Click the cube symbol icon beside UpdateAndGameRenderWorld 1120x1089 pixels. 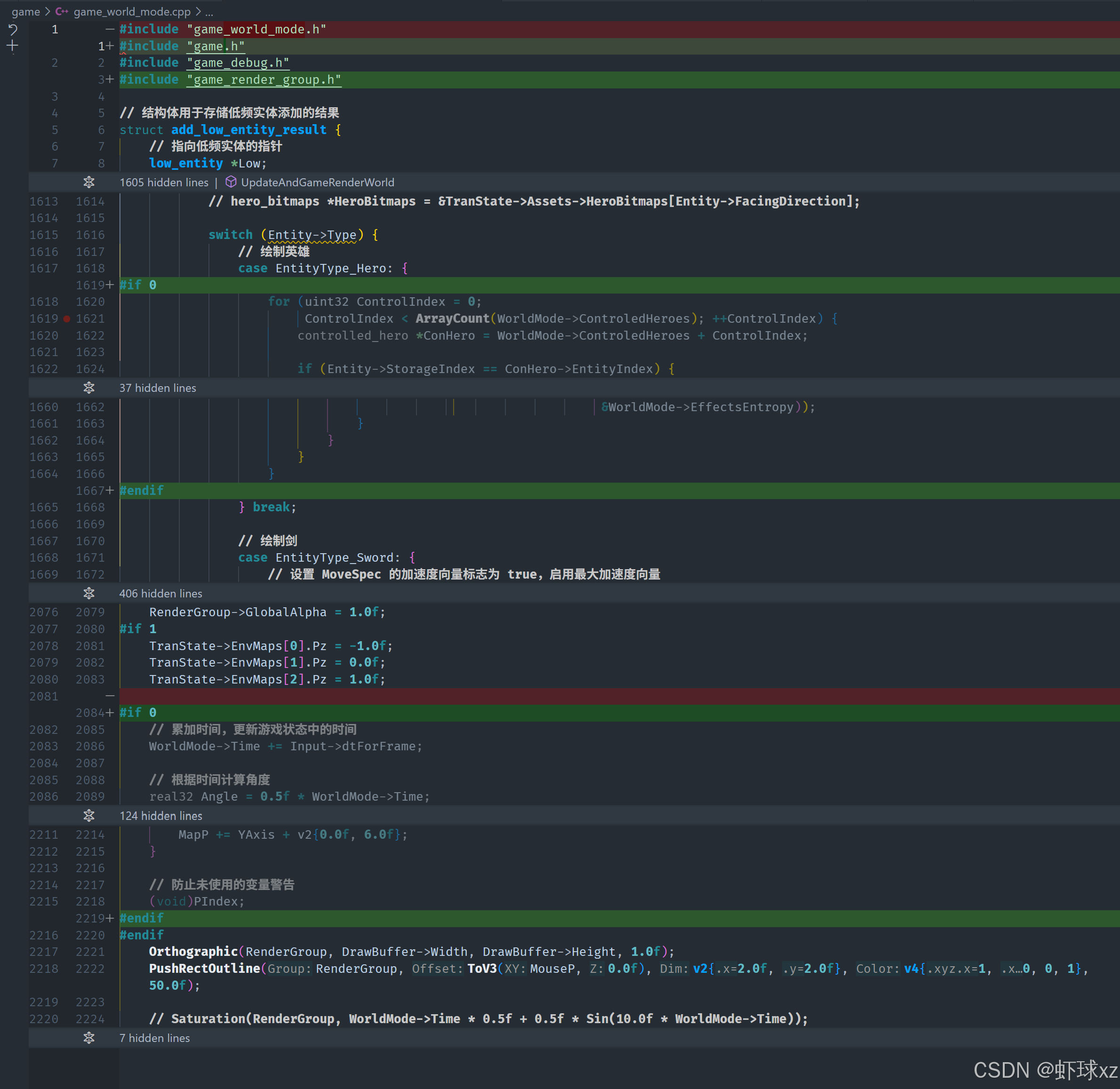point(231,182)
